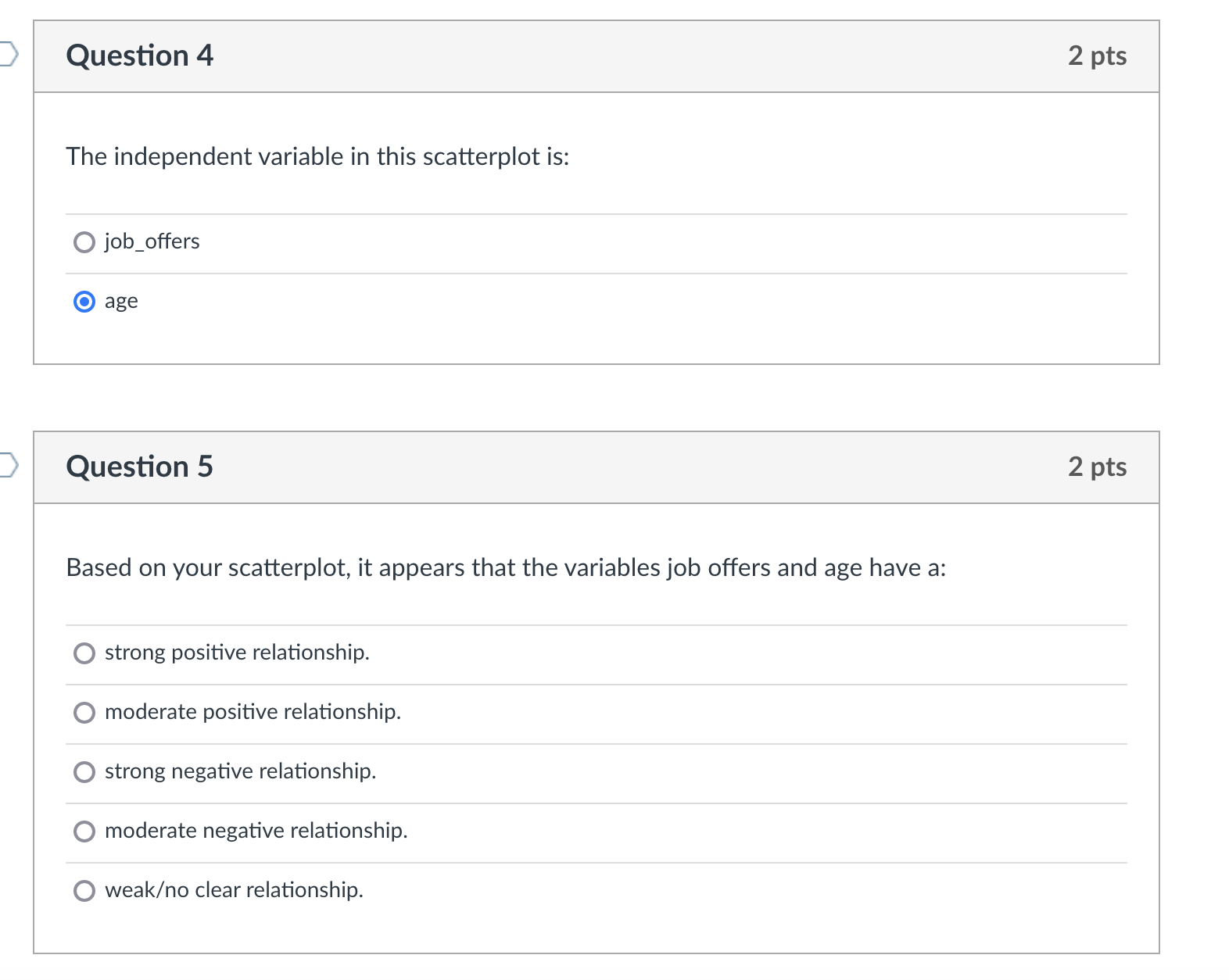This screenshot has height=980, width=1229.
Task: Choose weak/no clear relationship answer
Action: point(84,891)
